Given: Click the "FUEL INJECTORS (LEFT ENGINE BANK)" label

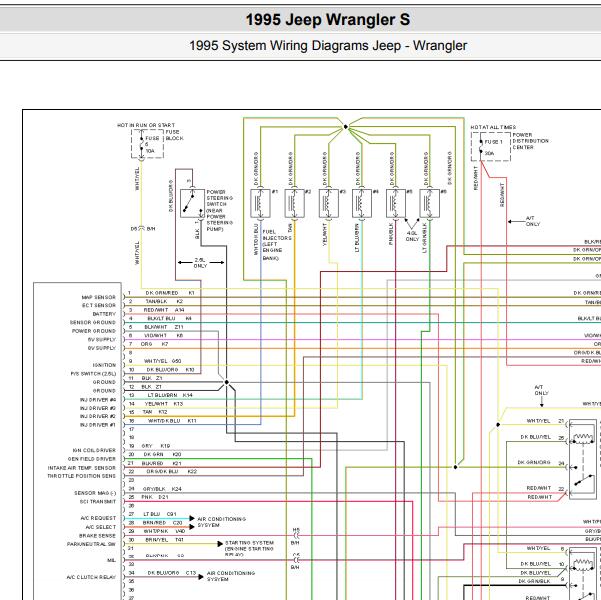Looking at the screenshot, I should coord(277,245).
